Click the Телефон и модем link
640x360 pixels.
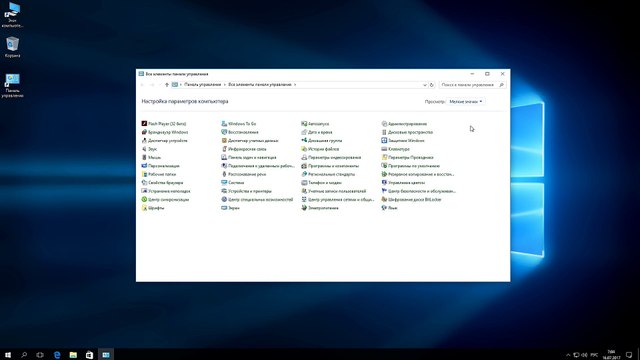(x=325, y=183)
